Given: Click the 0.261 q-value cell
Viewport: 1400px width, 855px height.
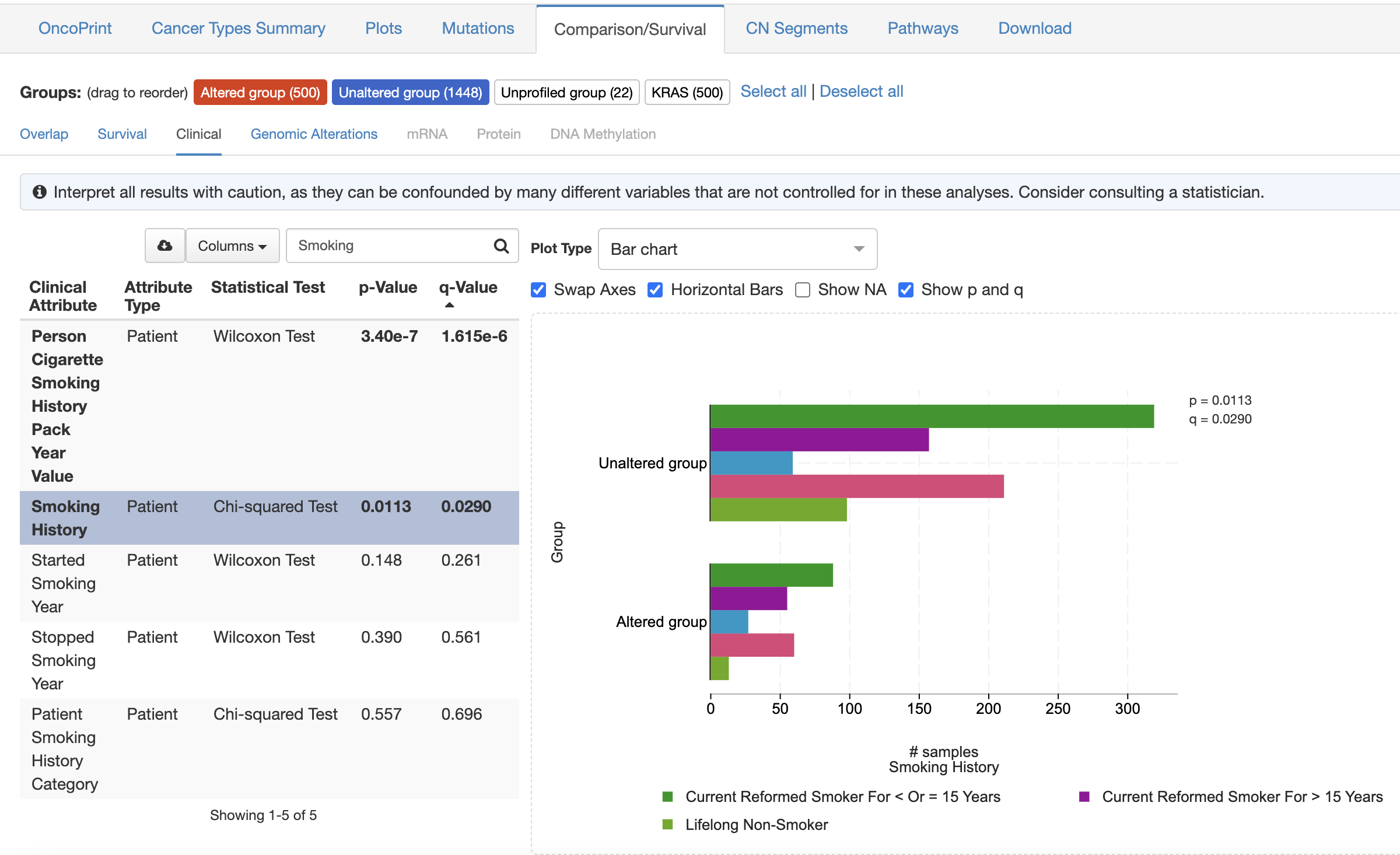Looking at the screenshot, I should pyautogui.click(x=461, y=560).
